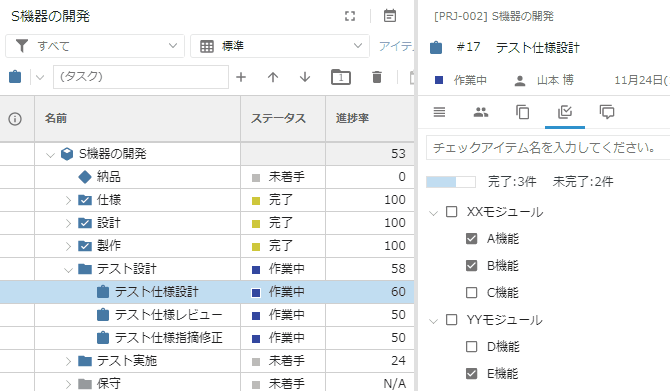Click the assignee name 山本 博

coord(555,80)
